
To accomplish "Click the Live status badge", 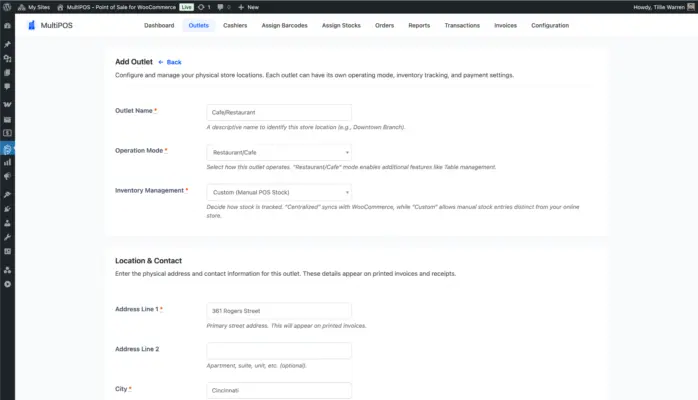I will point(186,7).
